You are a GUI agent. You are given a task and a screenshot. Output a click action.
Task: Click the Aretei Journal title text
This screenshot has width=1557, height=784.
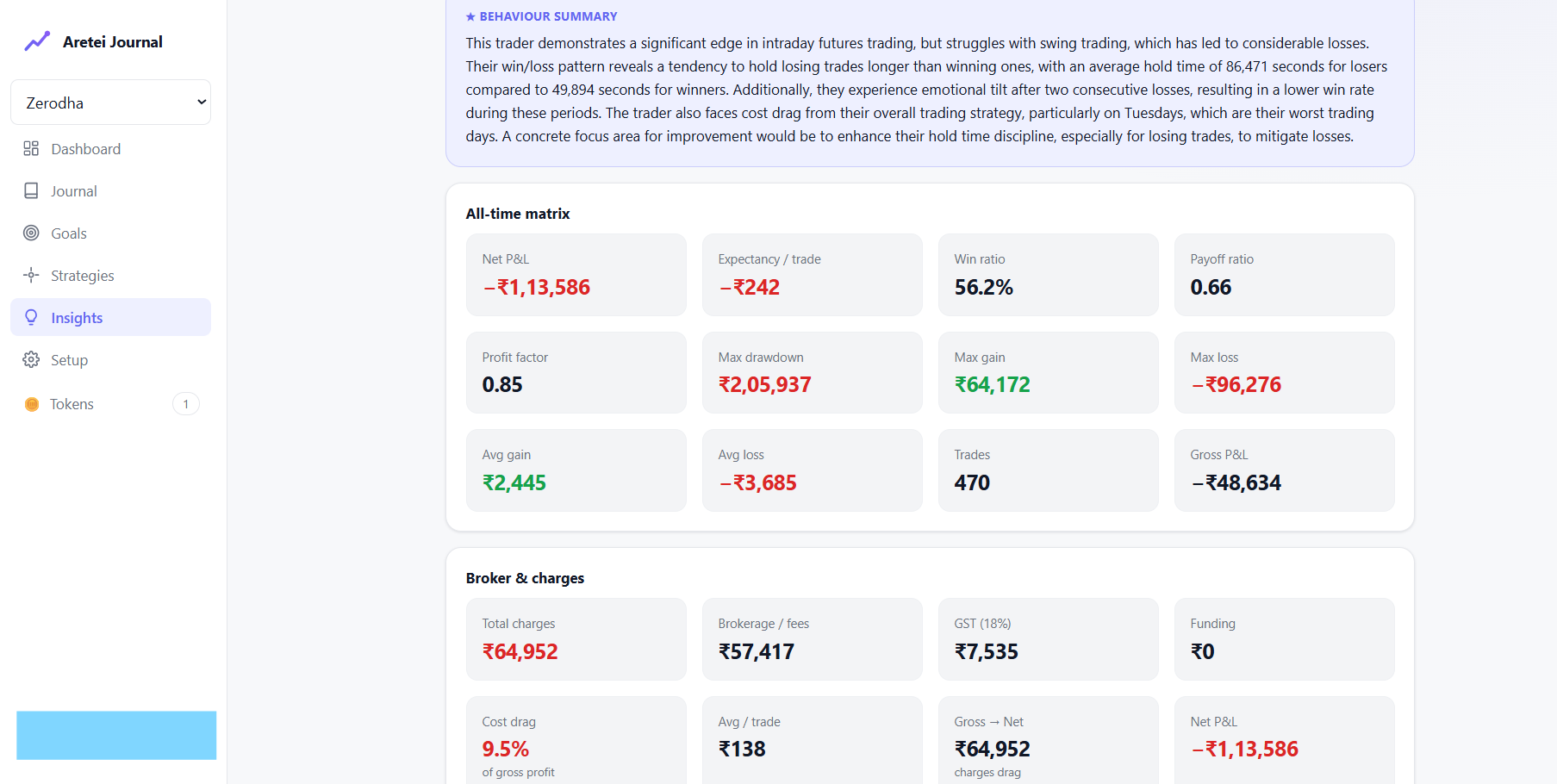(x=113, y=41)
